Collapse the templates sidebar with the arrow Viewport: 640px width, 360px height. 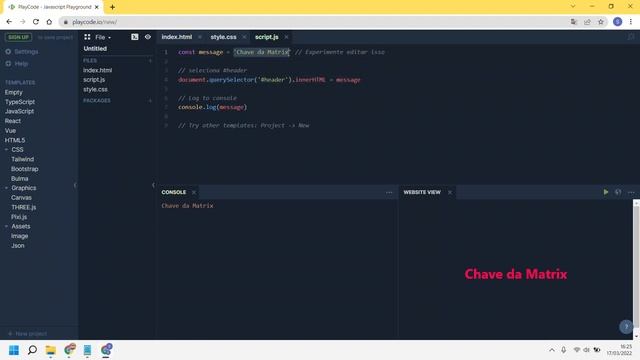tap(75, 185)
